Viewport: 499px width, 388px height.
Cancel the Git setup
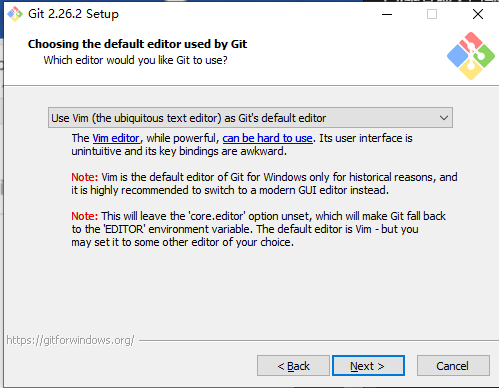[x=453, y=366]
